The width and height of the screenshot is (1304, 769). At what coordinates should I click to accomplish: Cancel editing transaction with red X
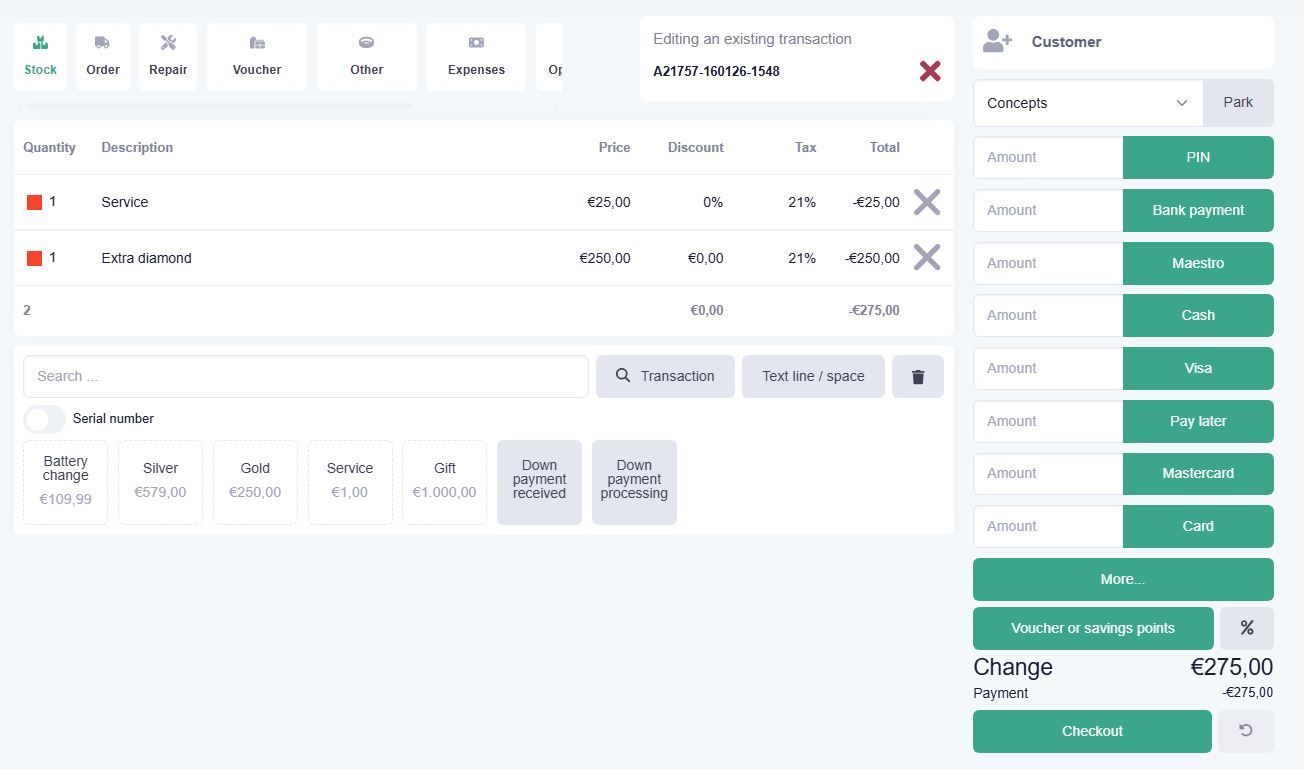(930, 71)
